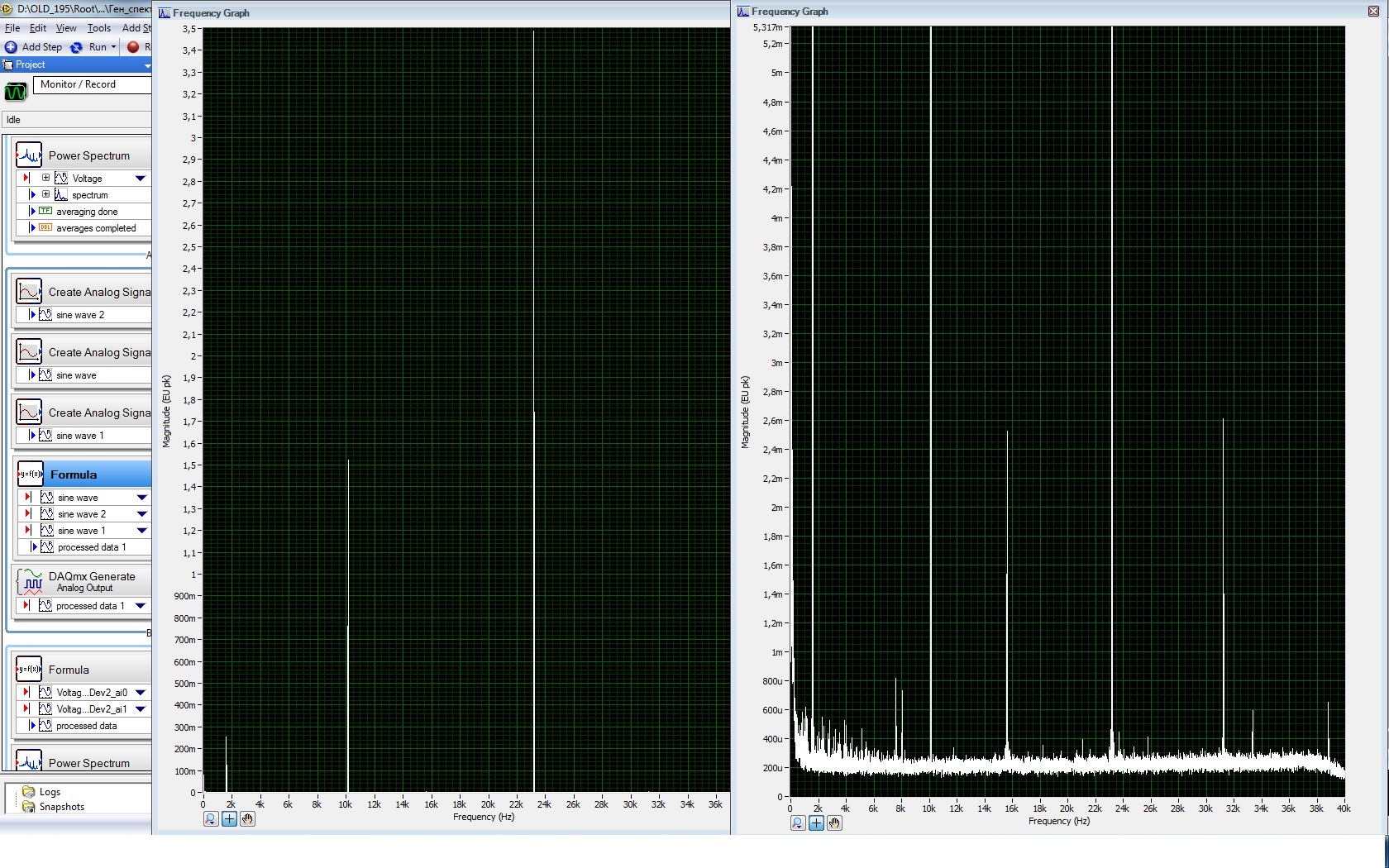Open the Add Step menu in the menu bar

pos(136,28)
